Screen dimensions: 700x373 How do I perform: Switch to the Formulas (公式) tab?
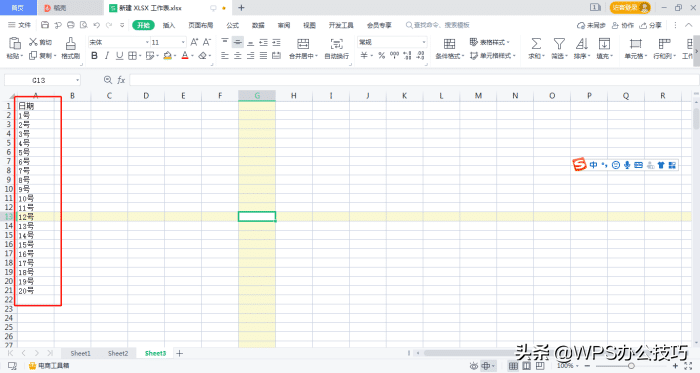pos(233,25)
